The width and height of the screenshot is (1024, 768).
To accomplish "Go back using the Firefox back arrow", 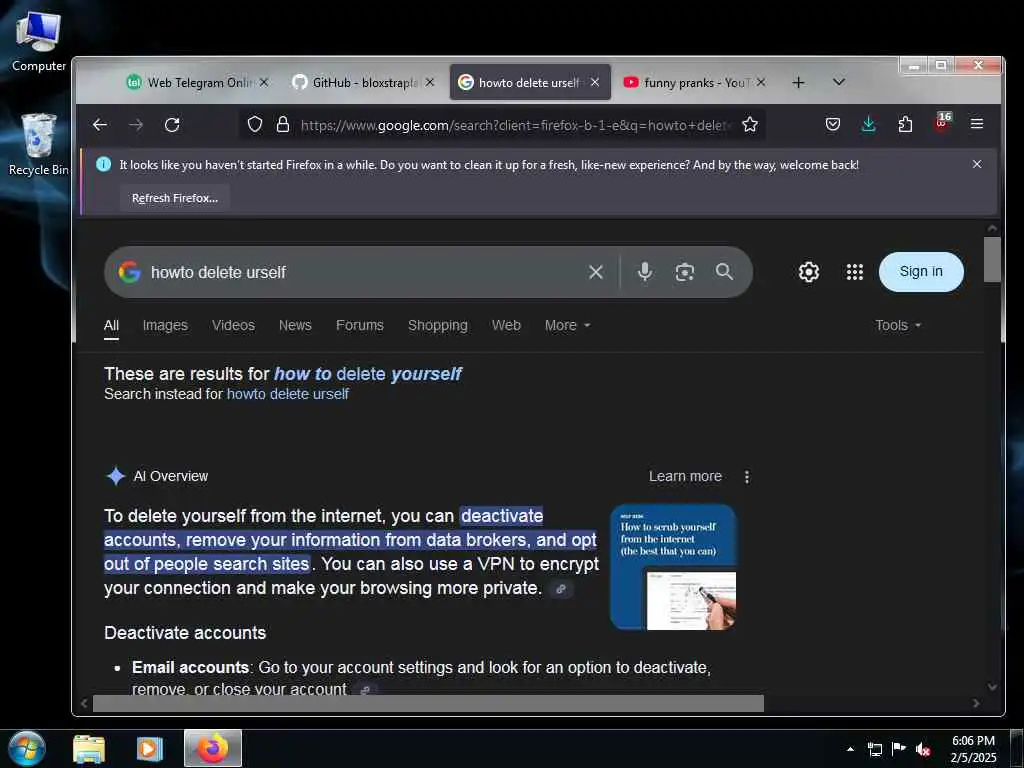I will [x=99, y=125].
